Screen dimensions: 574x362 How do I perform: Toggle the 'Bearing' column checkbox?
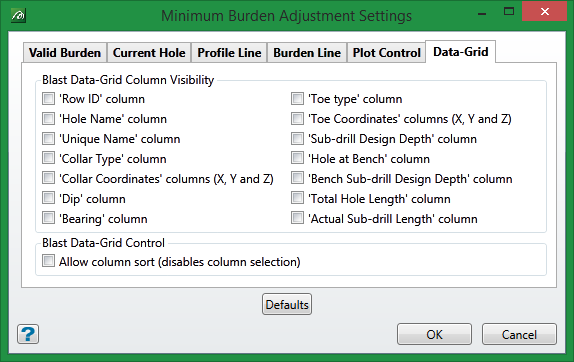pos(48,219)
